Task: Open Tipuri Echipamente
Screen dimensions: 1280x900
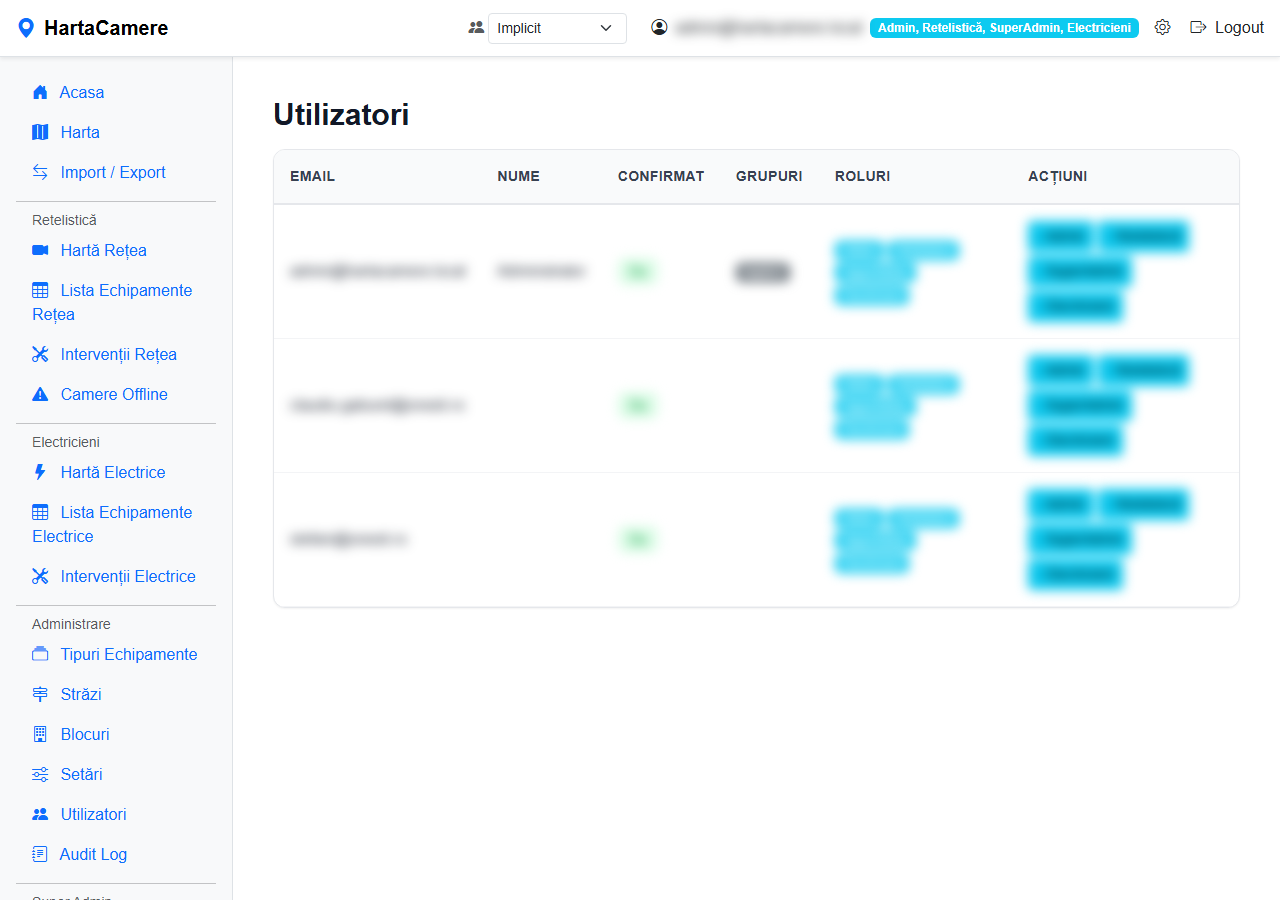Action: (129, 654)
